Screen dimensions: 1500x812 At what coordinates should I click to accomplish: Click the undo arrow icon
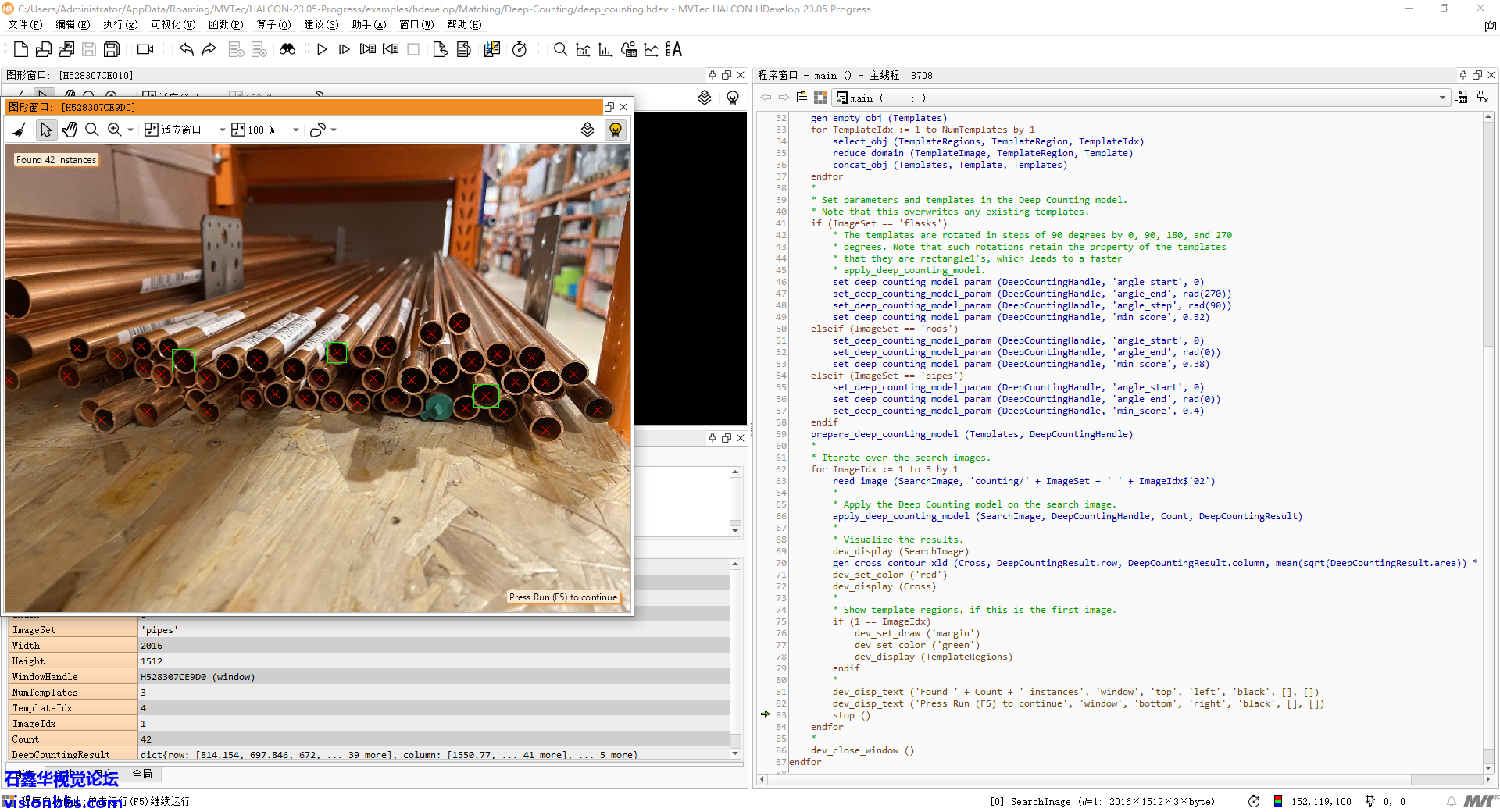point(186,50)
